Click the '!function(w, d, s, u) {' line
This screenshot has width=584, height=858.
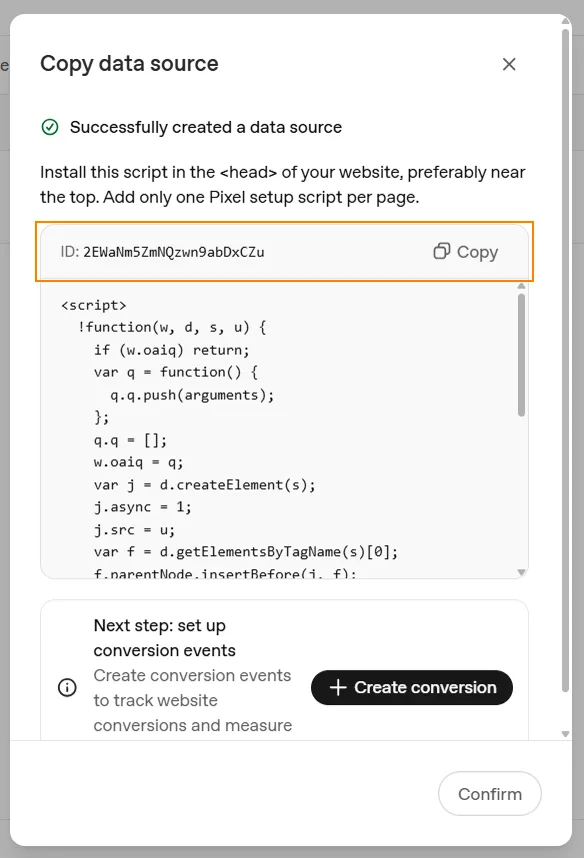[172, 327]
